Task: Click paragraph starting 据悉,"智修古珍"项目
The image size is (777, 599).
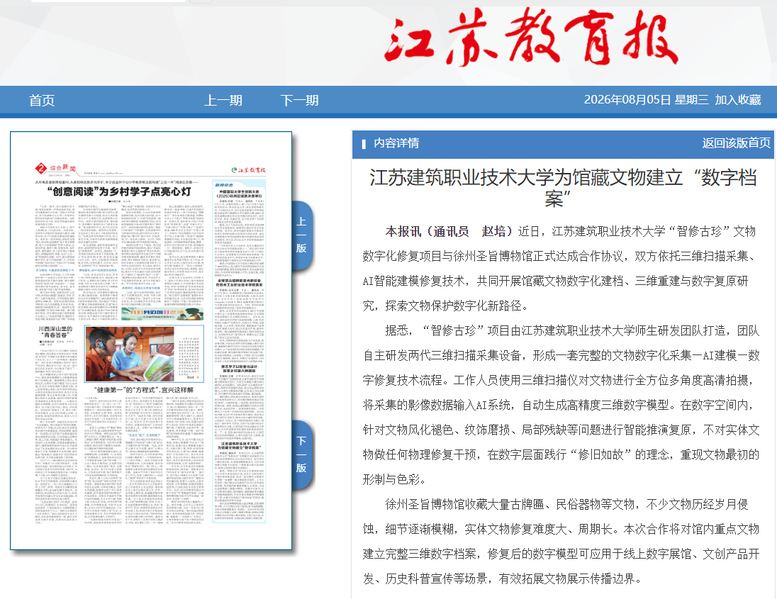Action: click(561, 405)
